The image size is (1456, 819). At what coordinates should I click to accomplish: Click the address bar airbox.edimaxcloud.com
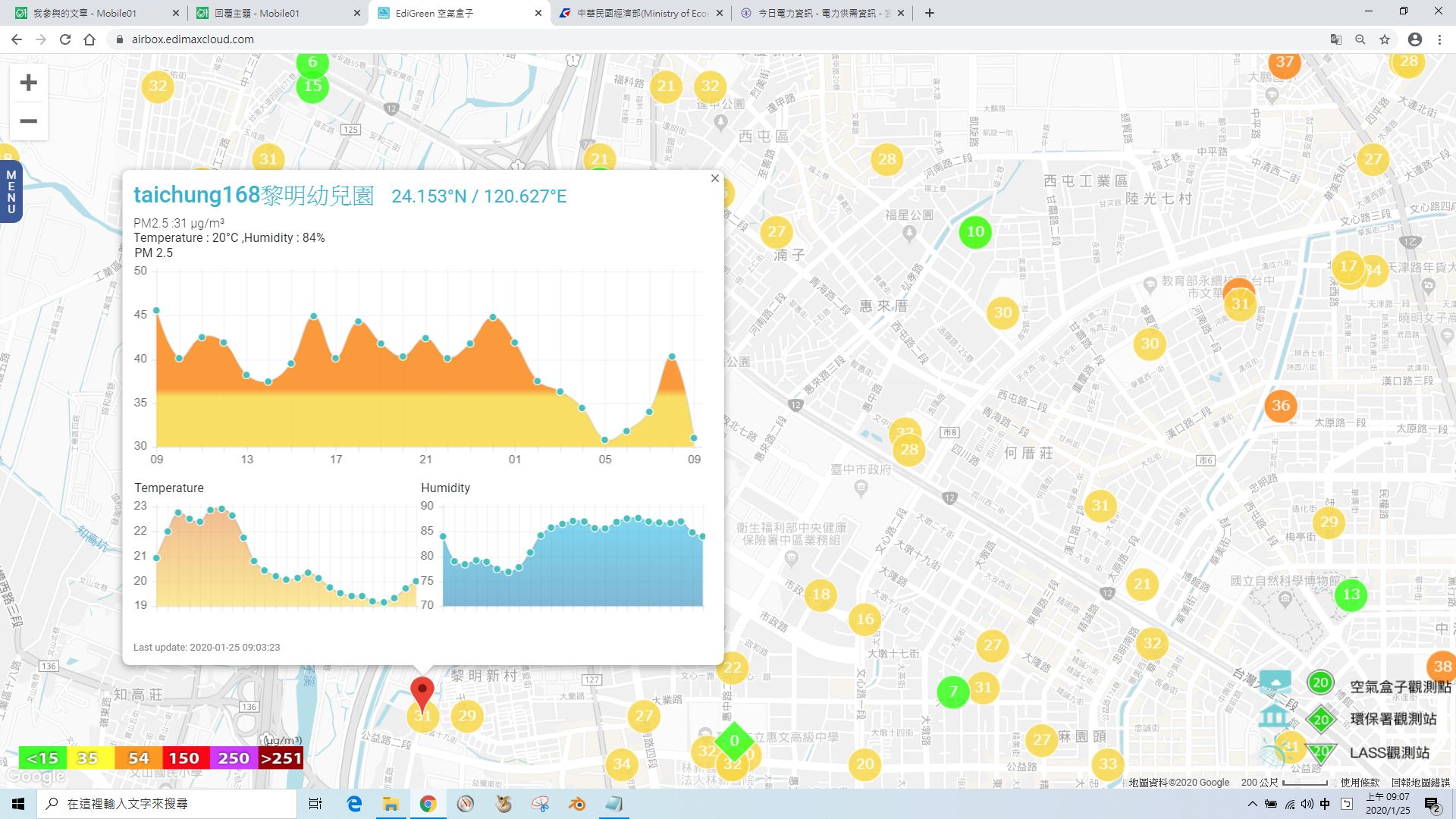tap(192, 39)
